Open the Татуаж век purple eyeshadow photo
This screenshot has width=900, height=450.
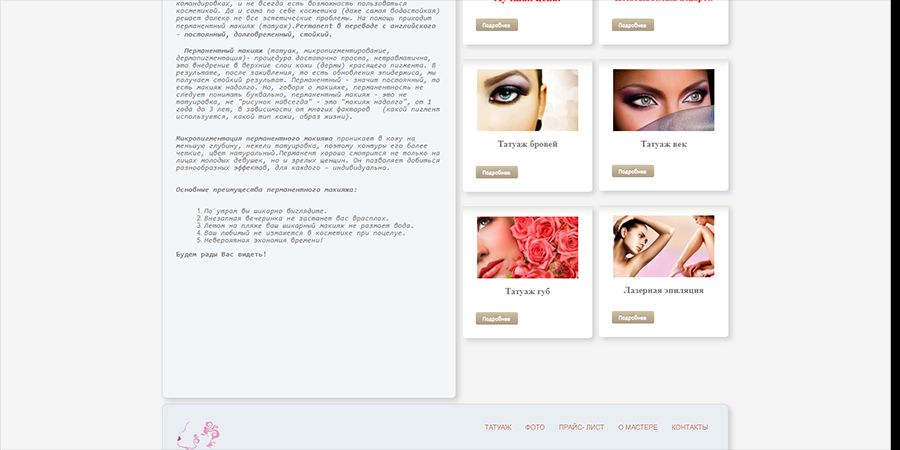click(x=663, y=100)
